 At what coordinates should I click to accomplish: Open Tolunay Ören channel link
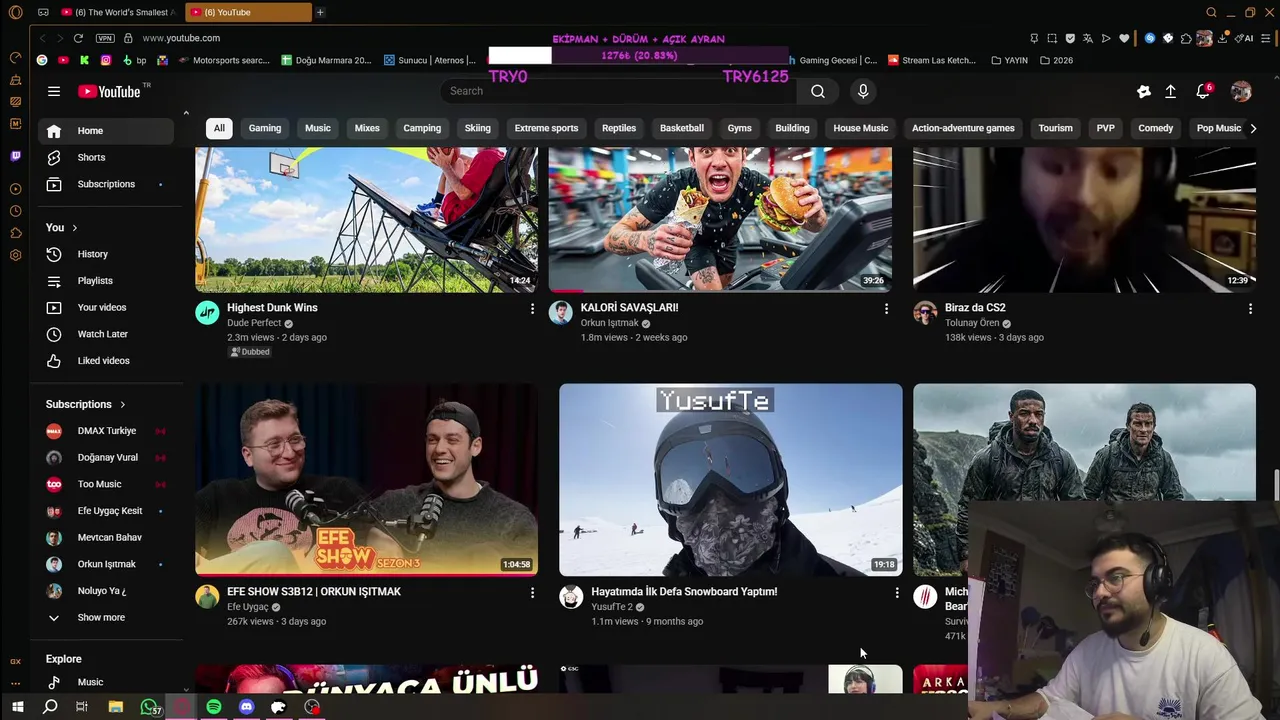click(x=972, y=324)
